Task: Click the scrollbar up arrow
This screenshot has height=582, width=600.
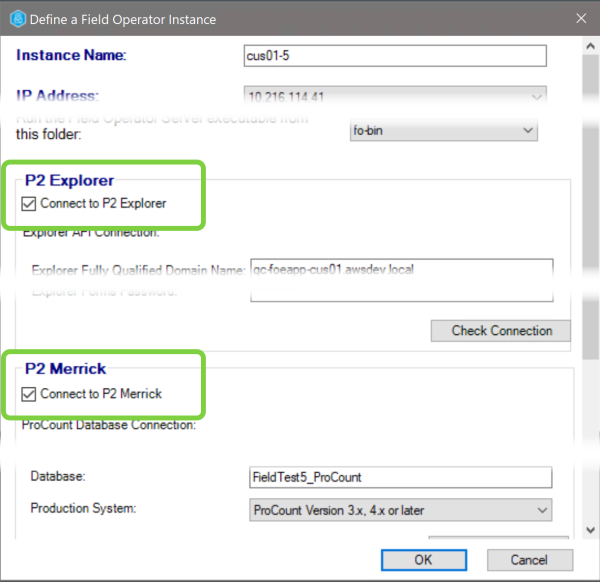Action: point(590,46)
